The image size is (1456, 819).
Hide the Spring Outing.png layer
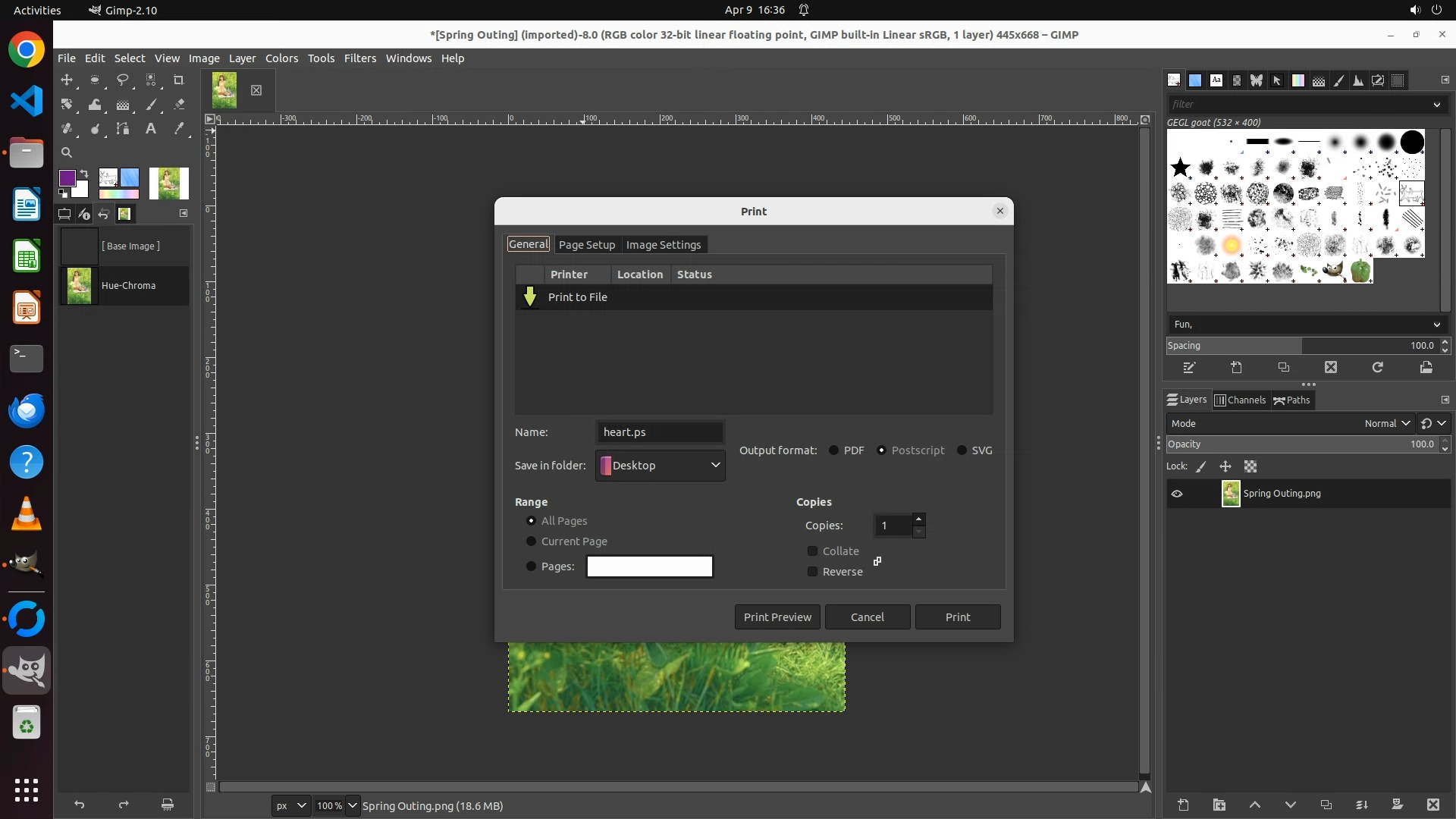pyautogui.click(x=1177, y=494)
